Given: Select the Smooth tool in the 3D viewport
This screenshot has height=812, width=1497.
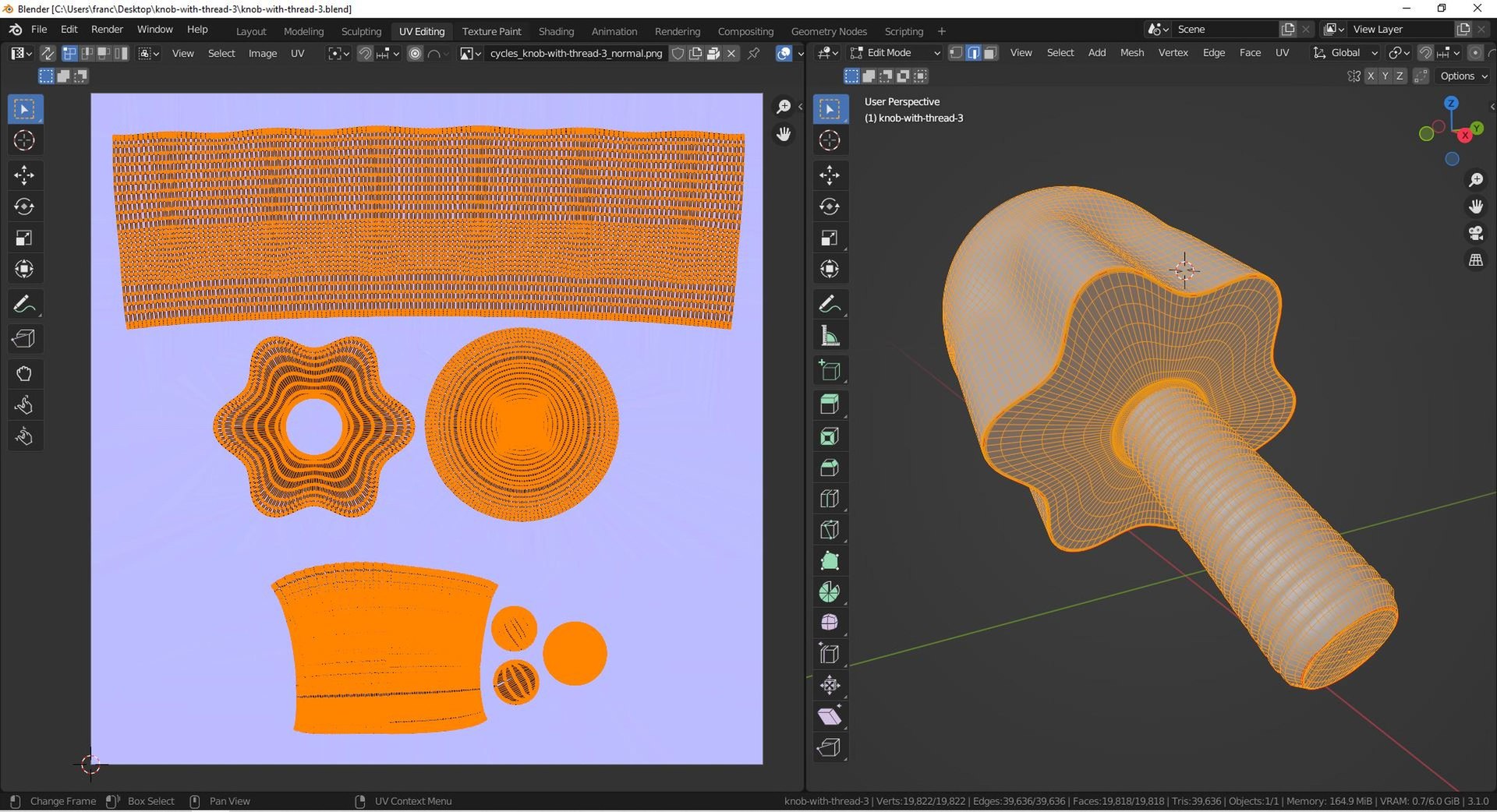Looking at the screenshot, I should click(x=830, y=623).
